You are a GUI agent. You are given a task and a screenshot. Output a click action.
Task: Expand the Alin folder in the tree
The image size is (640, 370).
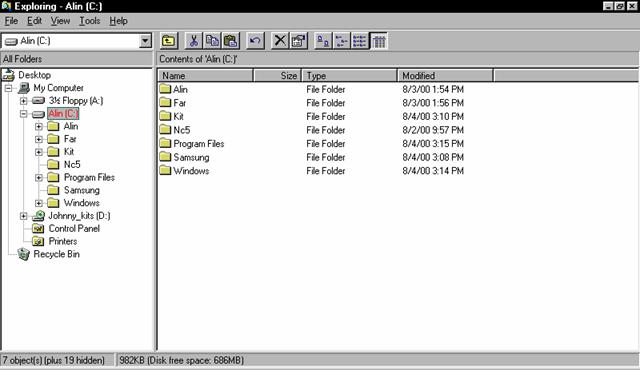click(39, 126)
